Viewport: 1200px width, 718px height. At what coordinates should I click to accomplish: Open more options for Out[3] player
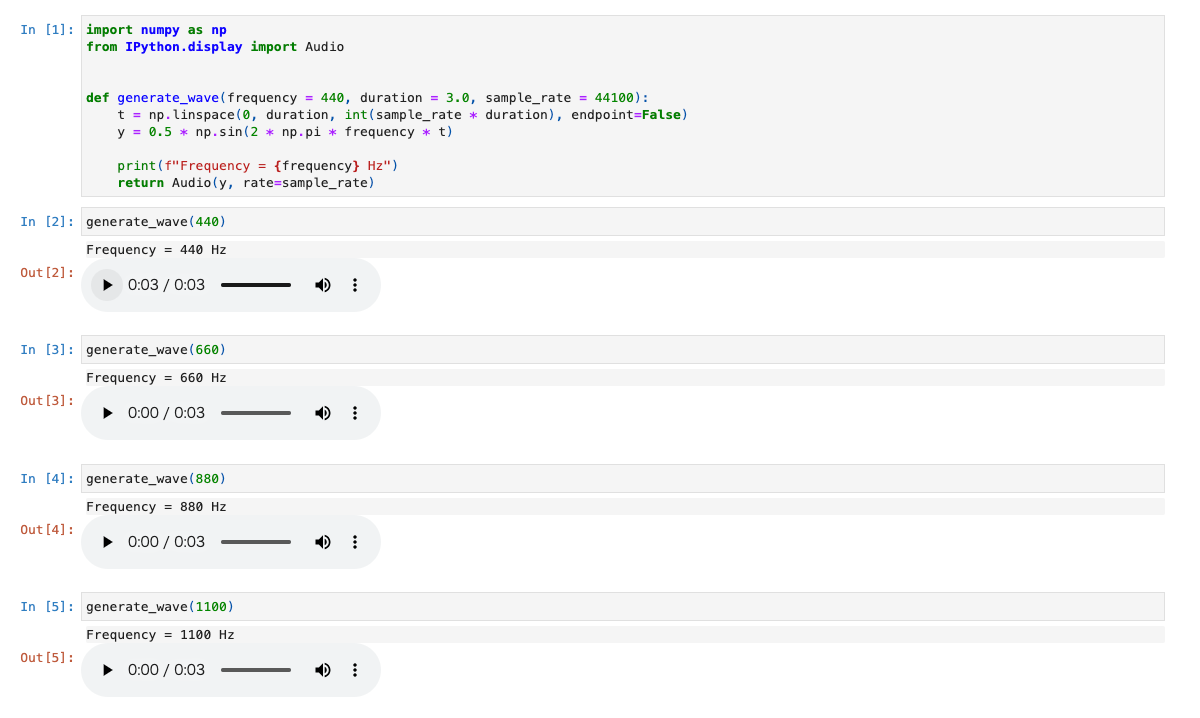[355, 413]
